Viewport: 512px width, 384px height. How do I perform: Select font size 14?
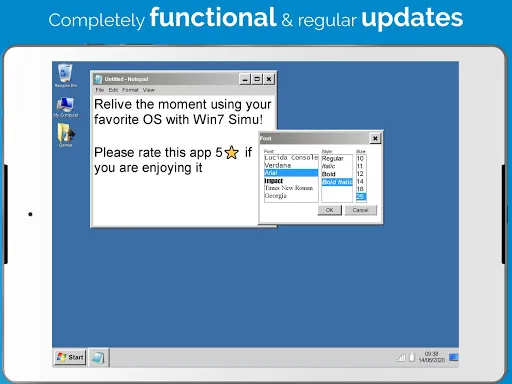coord(361,181)
